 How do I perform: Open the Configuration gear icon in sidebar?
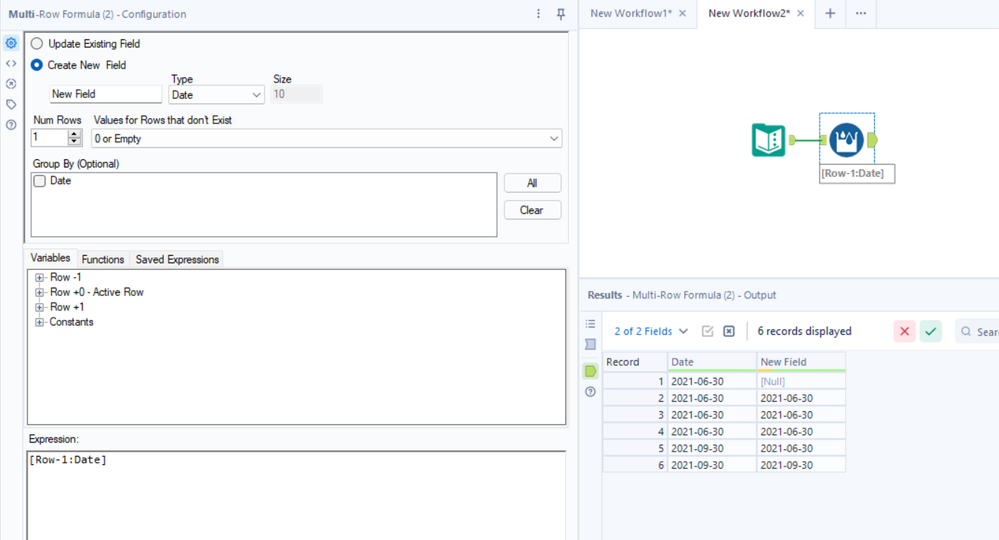click(11, 43)
